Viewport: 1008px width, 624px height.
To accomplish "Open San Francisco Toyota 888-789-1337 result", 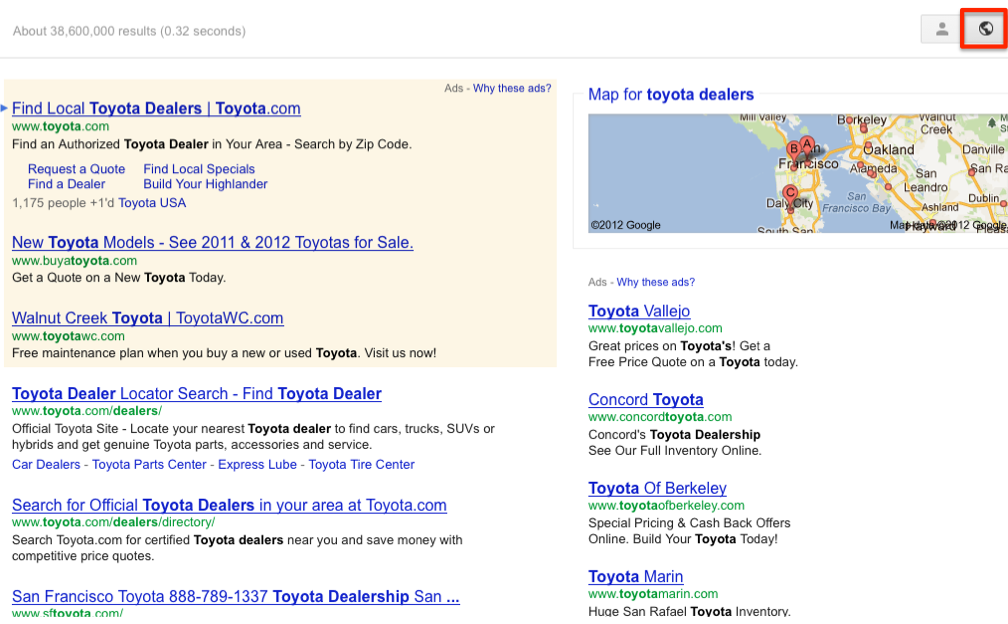I will click(x=236, y=597).
